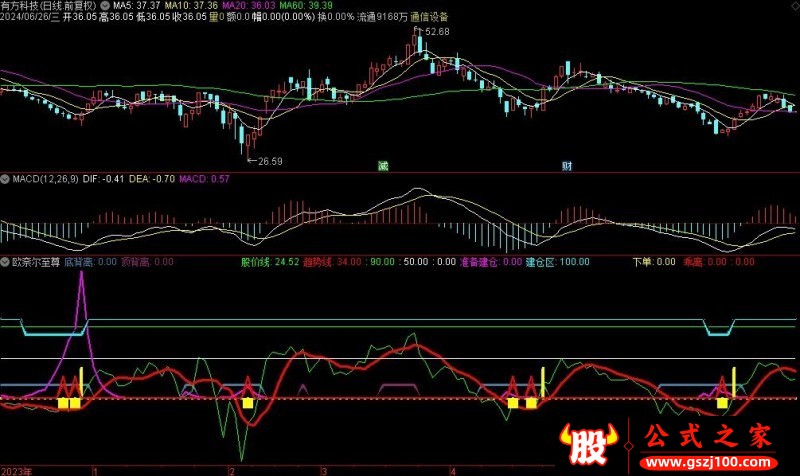Open the dropdown arrow beside 有方科技 title
This screenshot has width=800, height=476.
click(105, 6)
